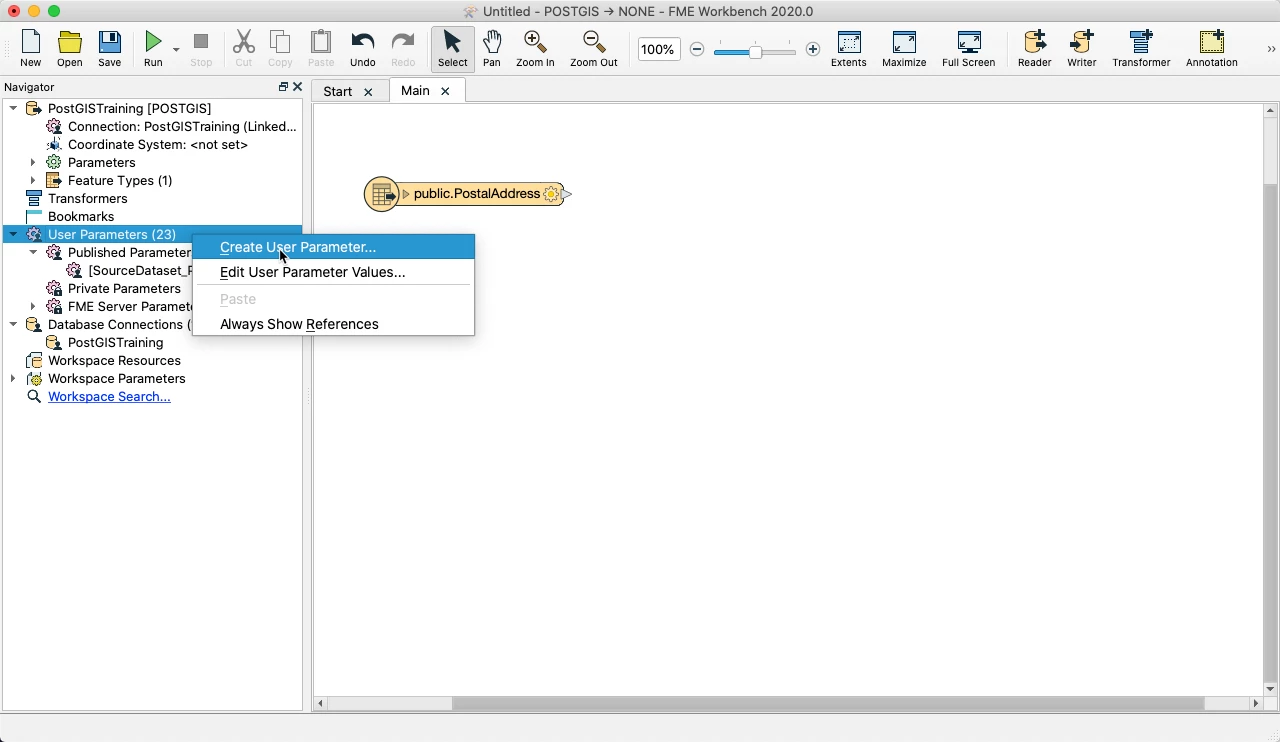This screenshot has width=1280, height=742.
Task: Open a workspace with the Open icon
Action: [x=70, y=48]
